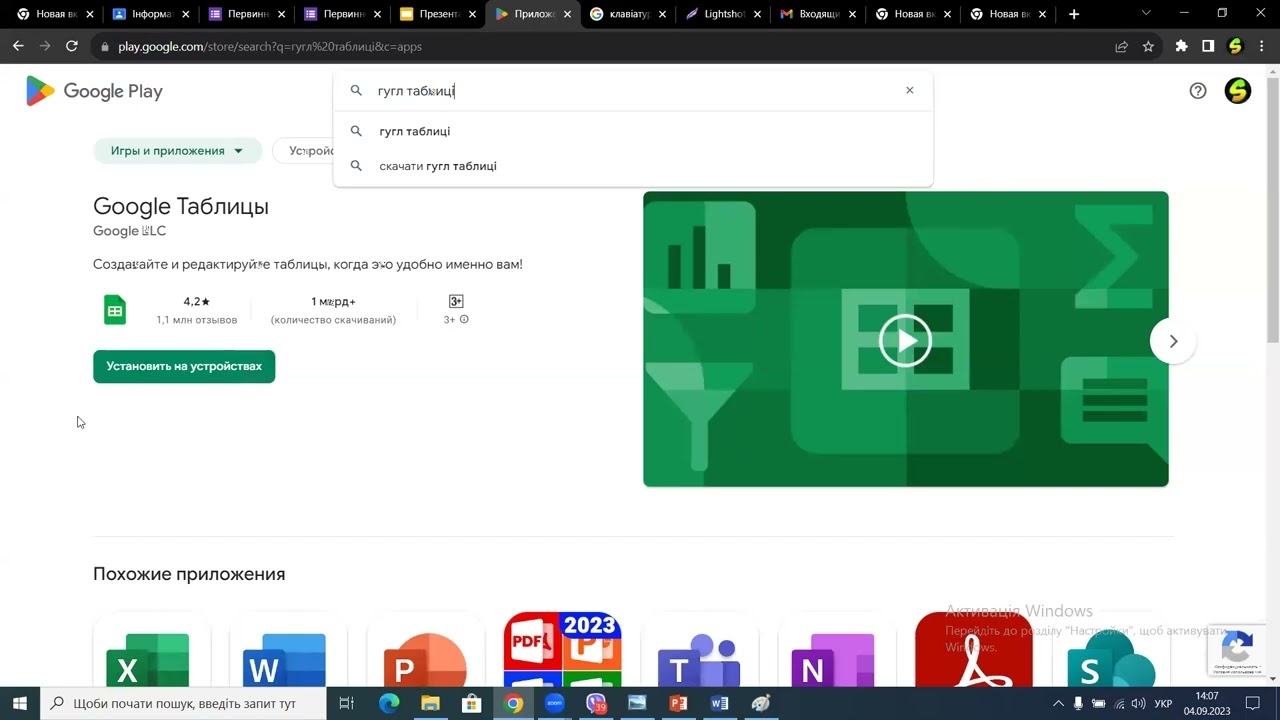Open the Google Таблицы app title
This screenshot has height=720, width=1280.
181,207
